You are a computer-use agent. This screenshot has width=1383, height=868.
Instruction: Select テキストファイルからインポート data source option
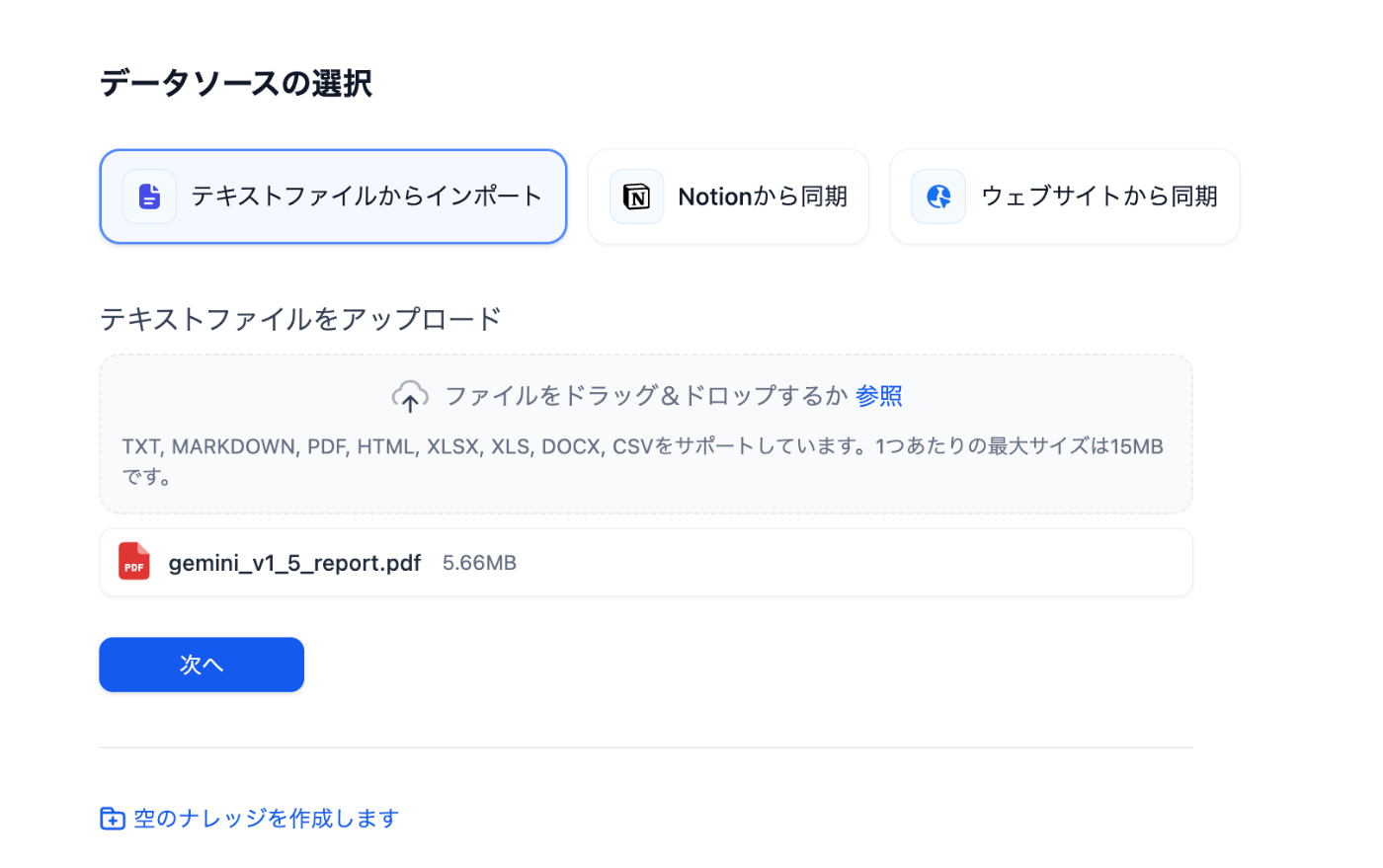pyautogui.click(x=333, y=197)
